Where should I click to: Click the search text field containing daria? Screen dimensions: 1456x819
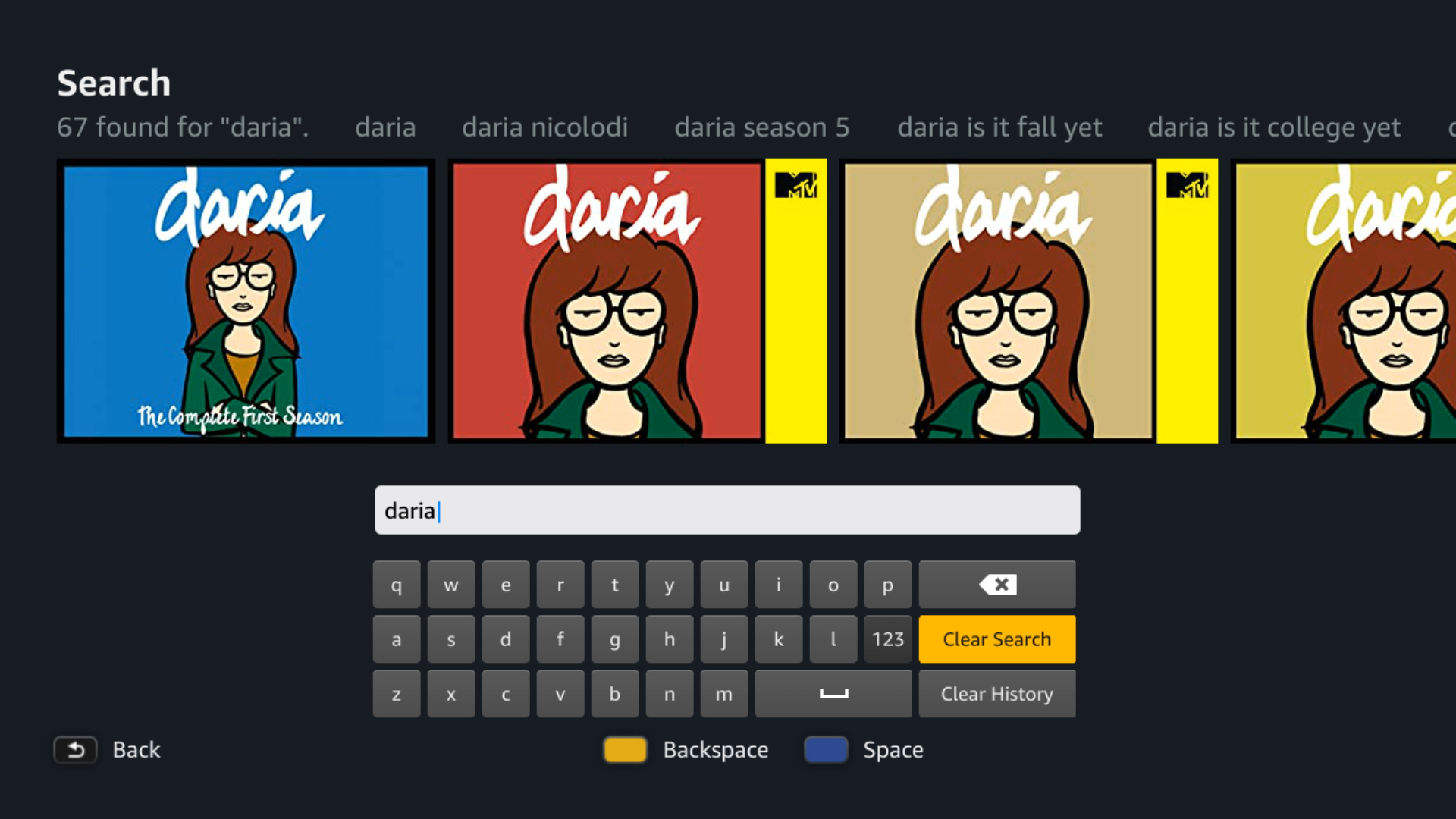[x=726, y=510]
